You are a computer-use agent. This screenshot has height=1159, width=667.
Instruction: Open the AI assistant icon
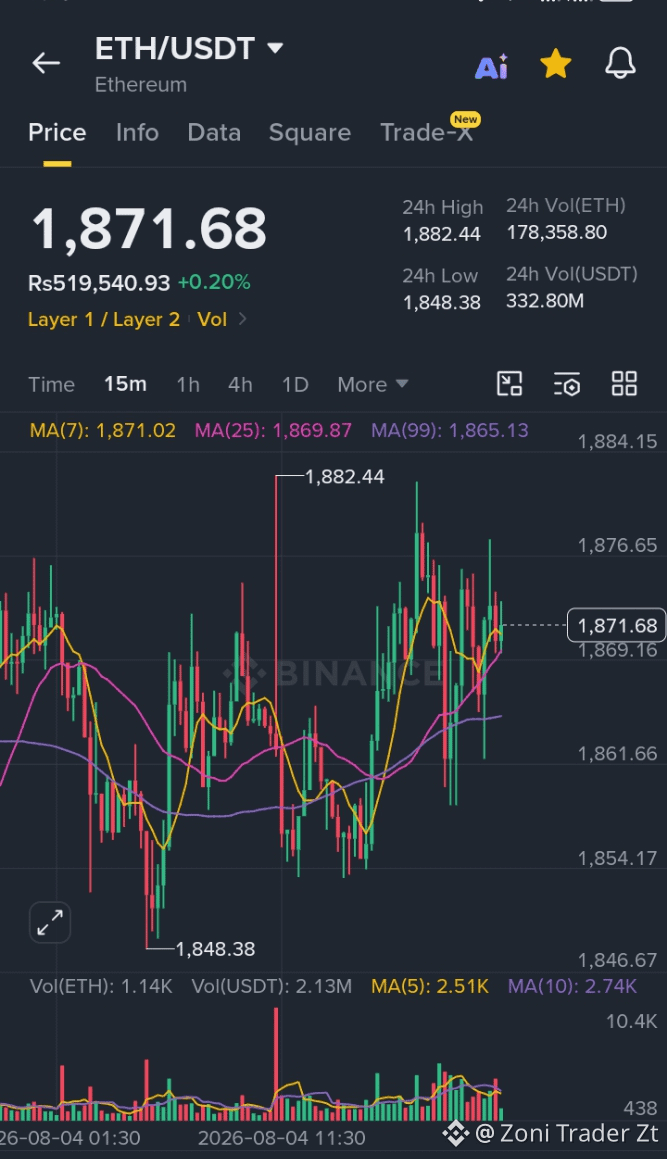(x=492, y=66)
